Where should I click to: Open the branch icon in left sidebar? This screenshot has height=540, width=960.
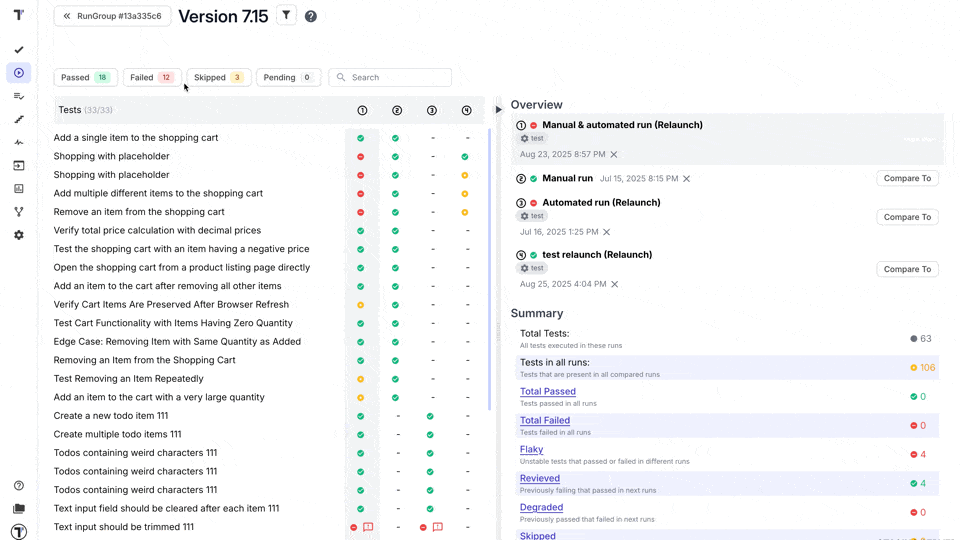[19, 212]
